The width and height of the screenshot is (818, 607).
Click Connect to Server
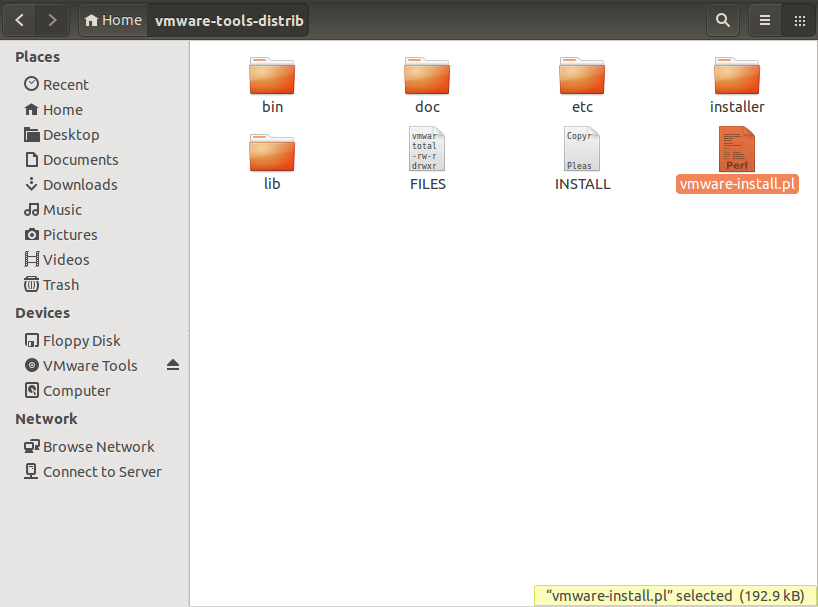(93, 472)
